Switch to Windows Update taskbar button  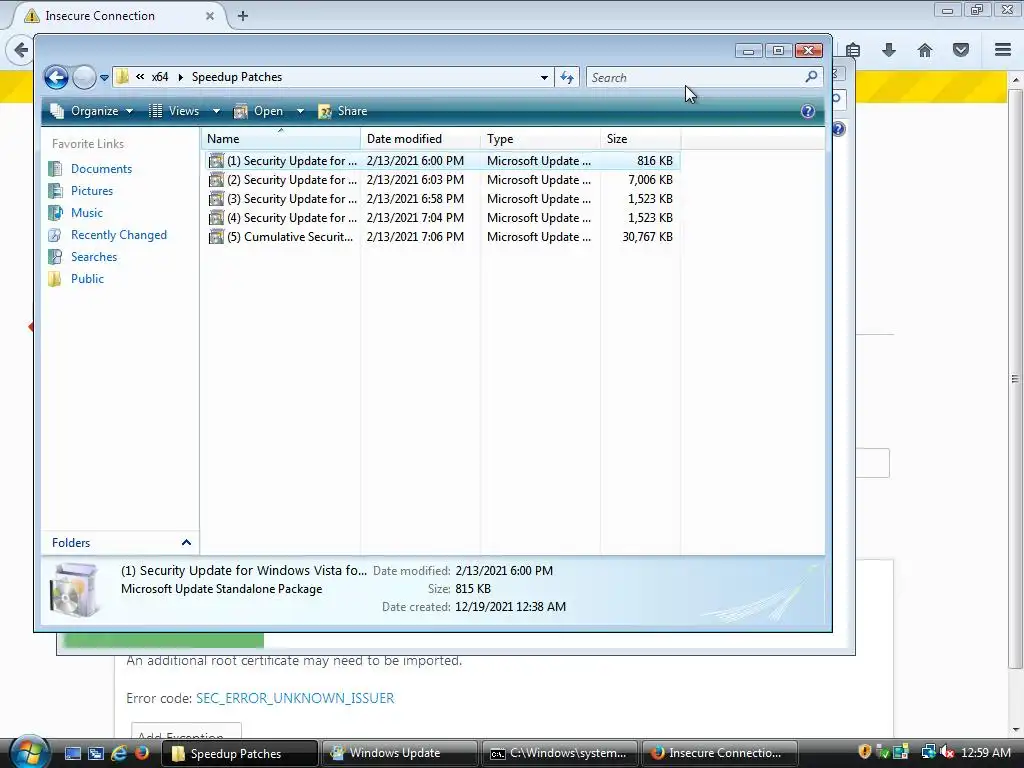pyautogui.click(x=398, y=753)
